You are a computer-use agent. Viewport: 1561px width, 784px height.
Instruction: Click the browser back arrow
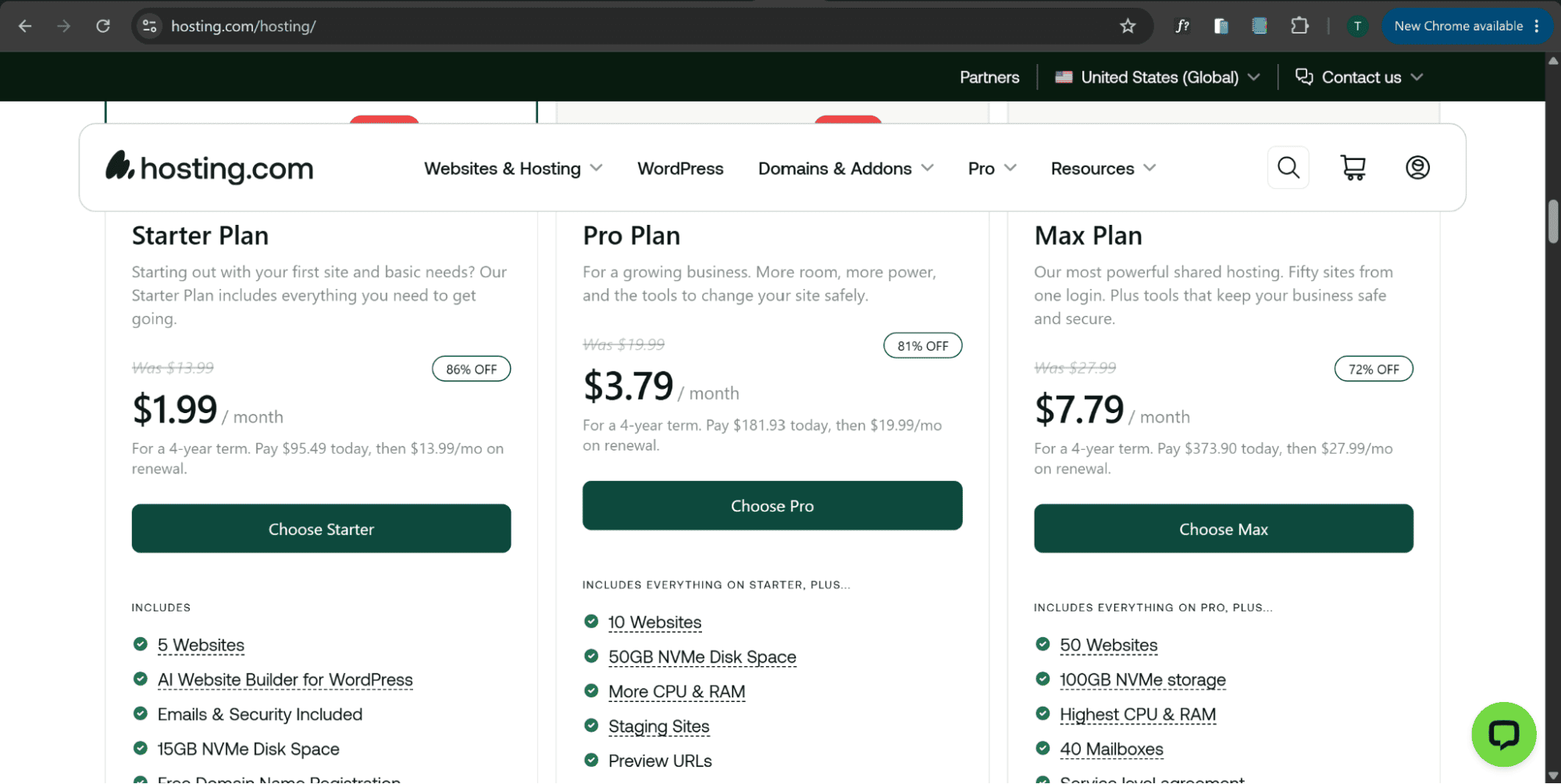point(25,26)
